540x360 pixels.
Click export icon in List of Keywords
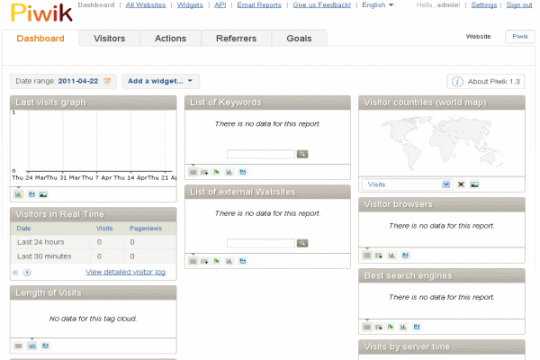coord(243,172)
